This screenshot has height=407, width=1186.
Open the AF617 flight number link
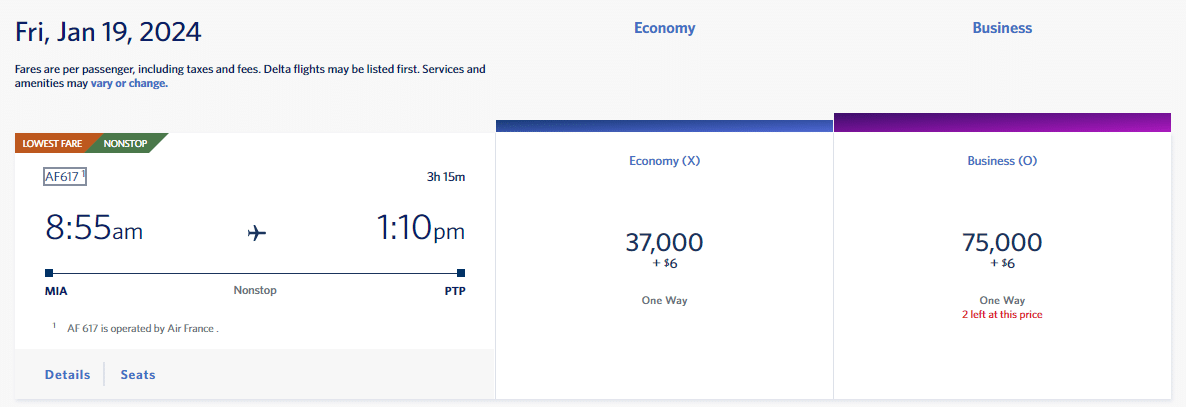point(63,177)
